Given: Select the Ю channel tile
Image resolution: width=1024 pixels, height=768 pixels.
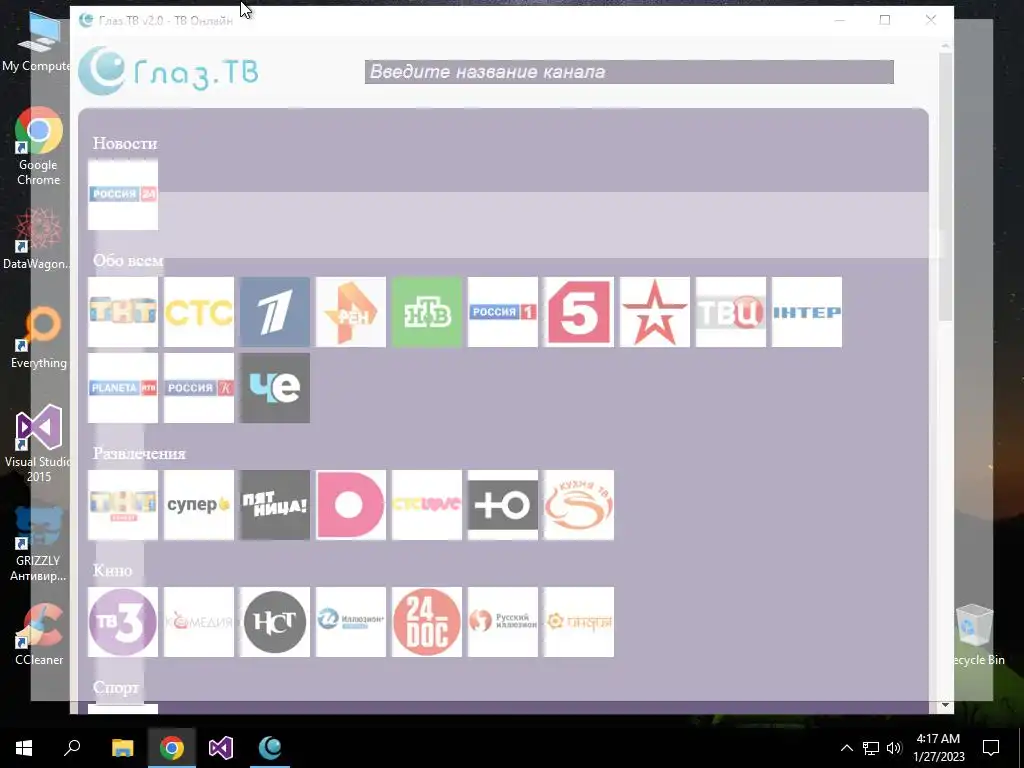Looking at the screenshot, I should coord(503,505).
